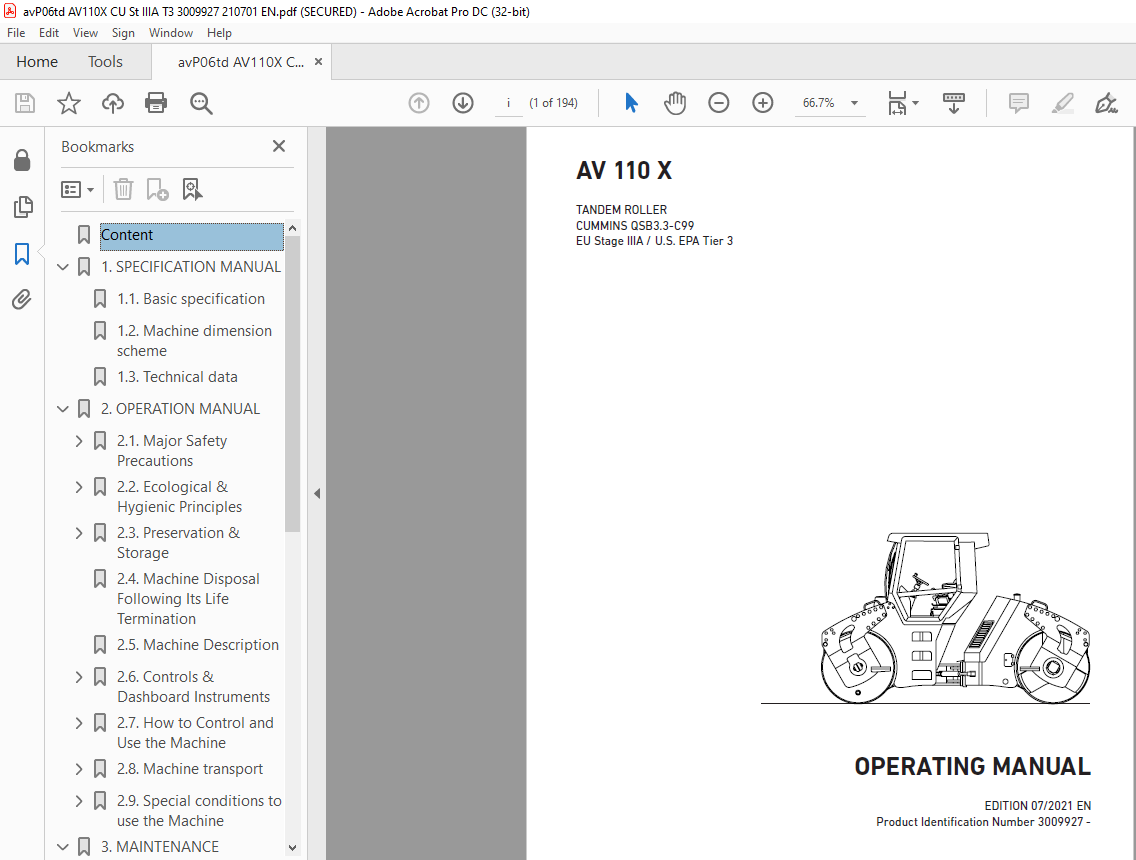Add a sticky note comment
This screenshot has width=1136, height=860.
(x=1019, y=103)
